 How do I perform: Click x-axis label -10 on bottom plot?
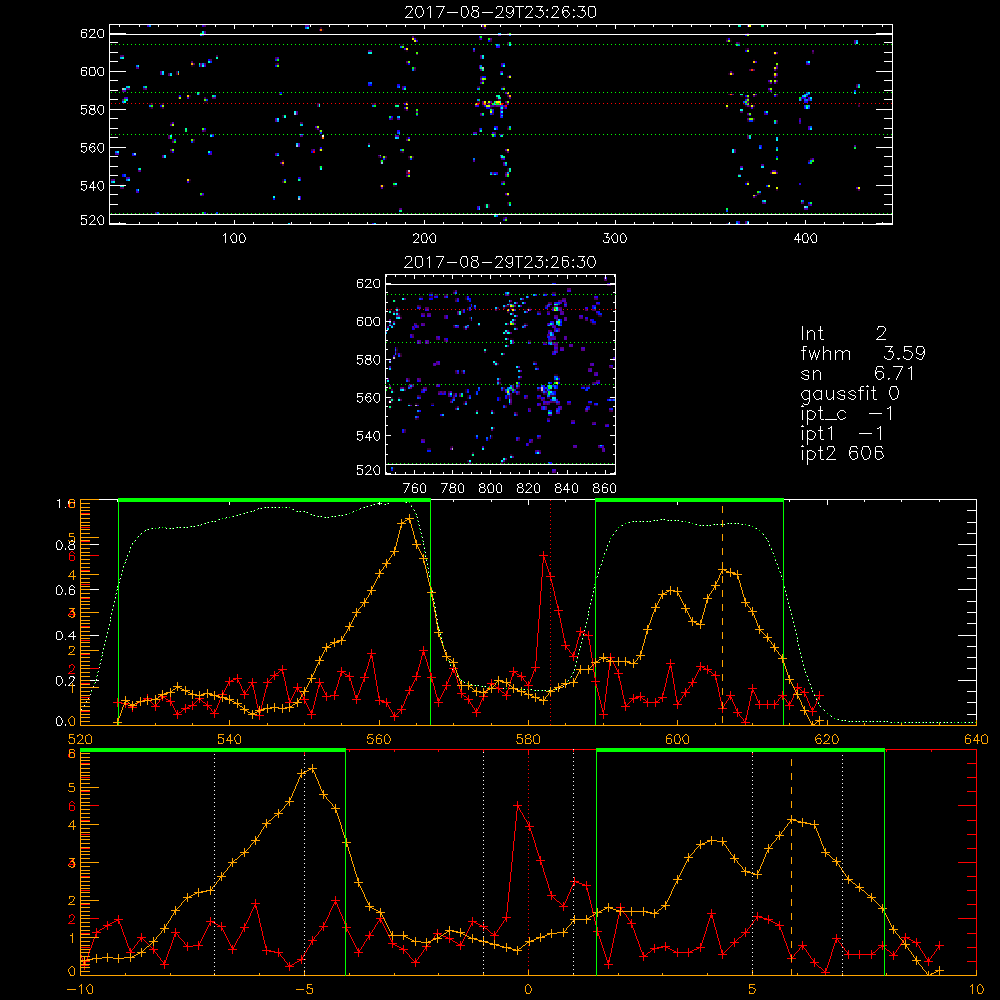[80, 989]
